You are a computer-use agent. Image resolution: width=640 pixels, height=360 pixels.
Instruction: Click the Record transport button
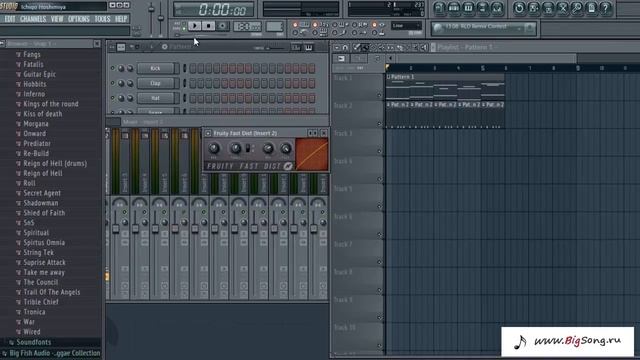[x=222, y=26]
